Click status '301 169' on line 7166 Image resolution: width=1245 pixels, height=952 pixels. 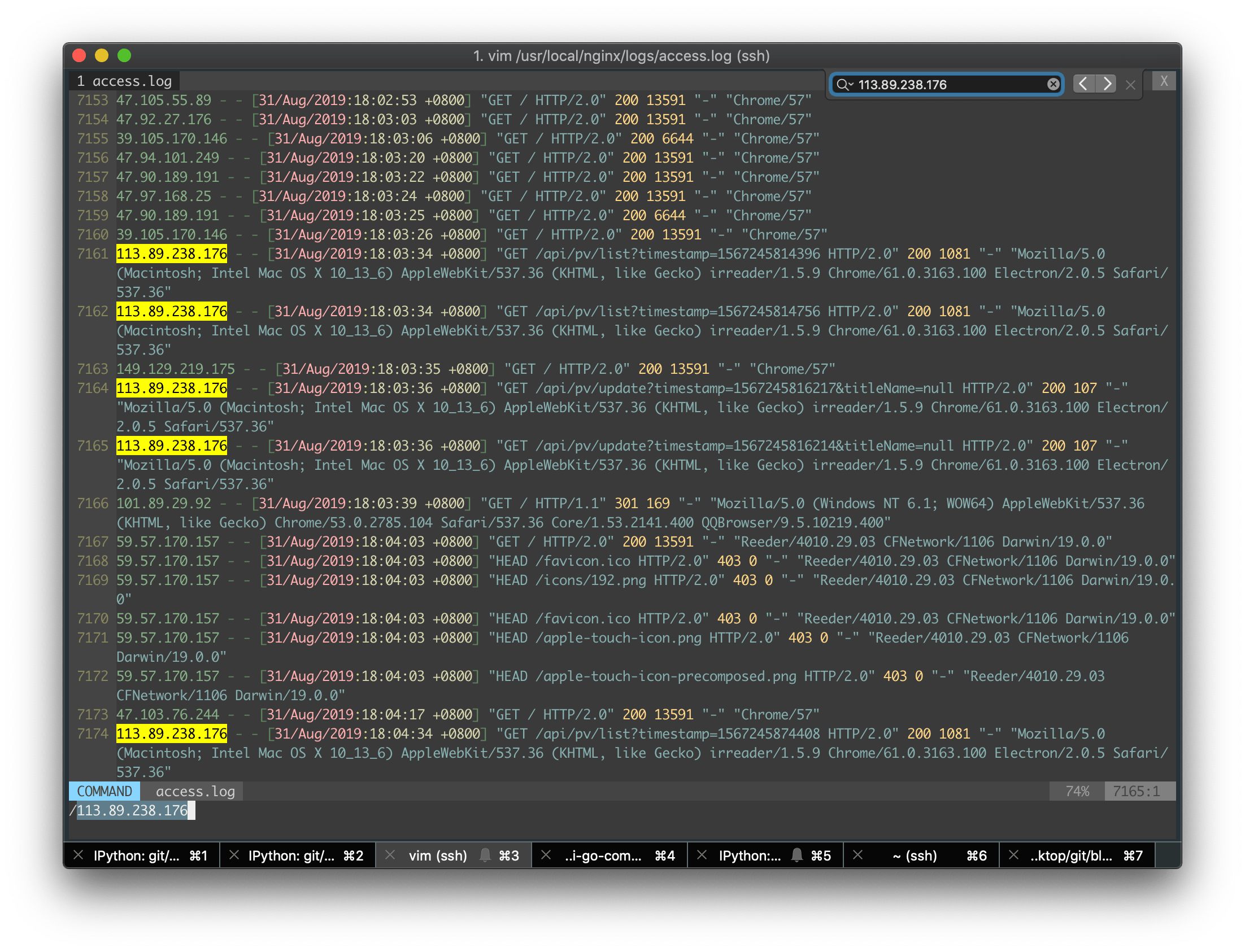point(642,504)
